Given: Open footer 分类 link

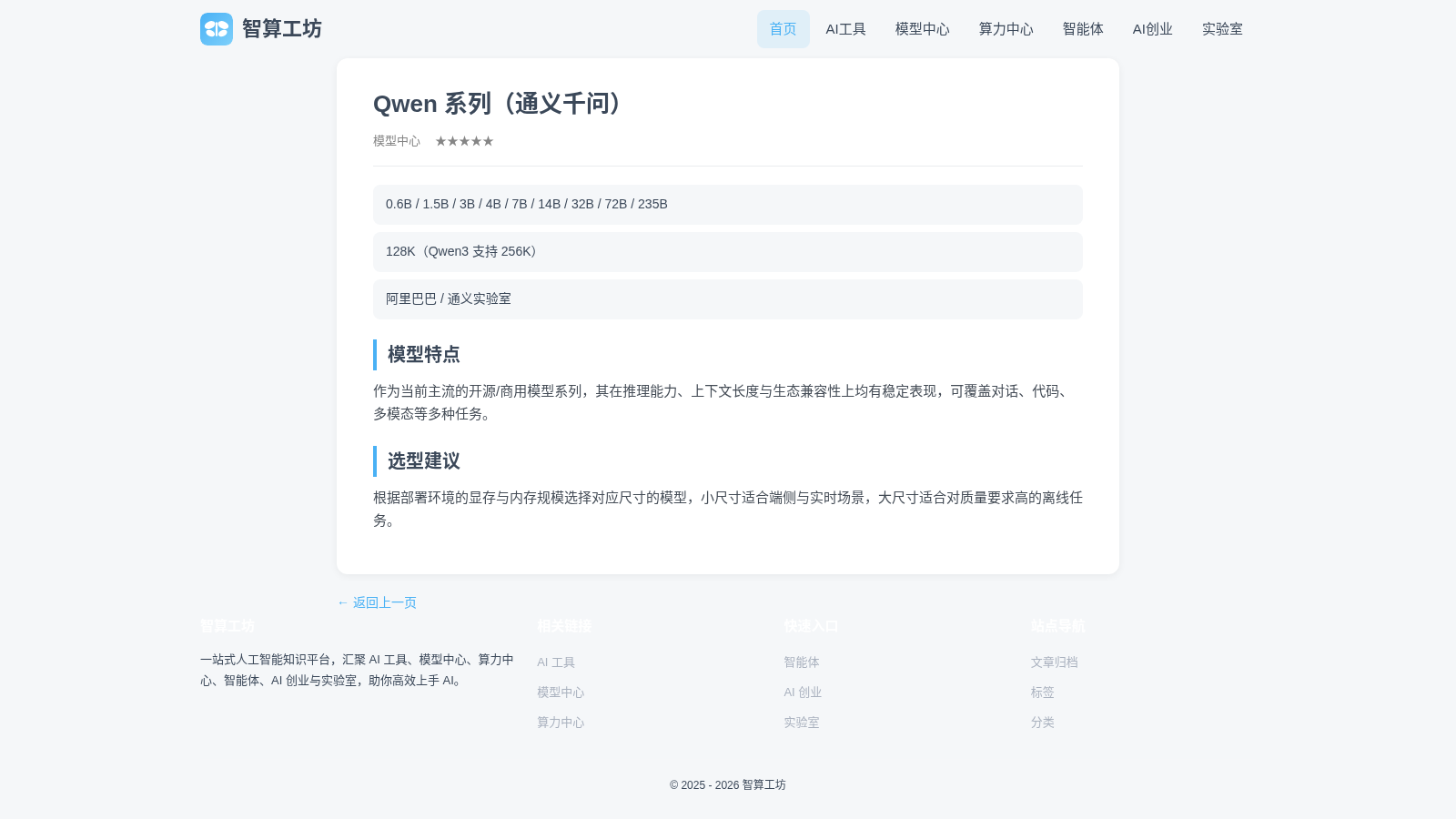Looking at the screenshot, I should [x=1042, y=723].
